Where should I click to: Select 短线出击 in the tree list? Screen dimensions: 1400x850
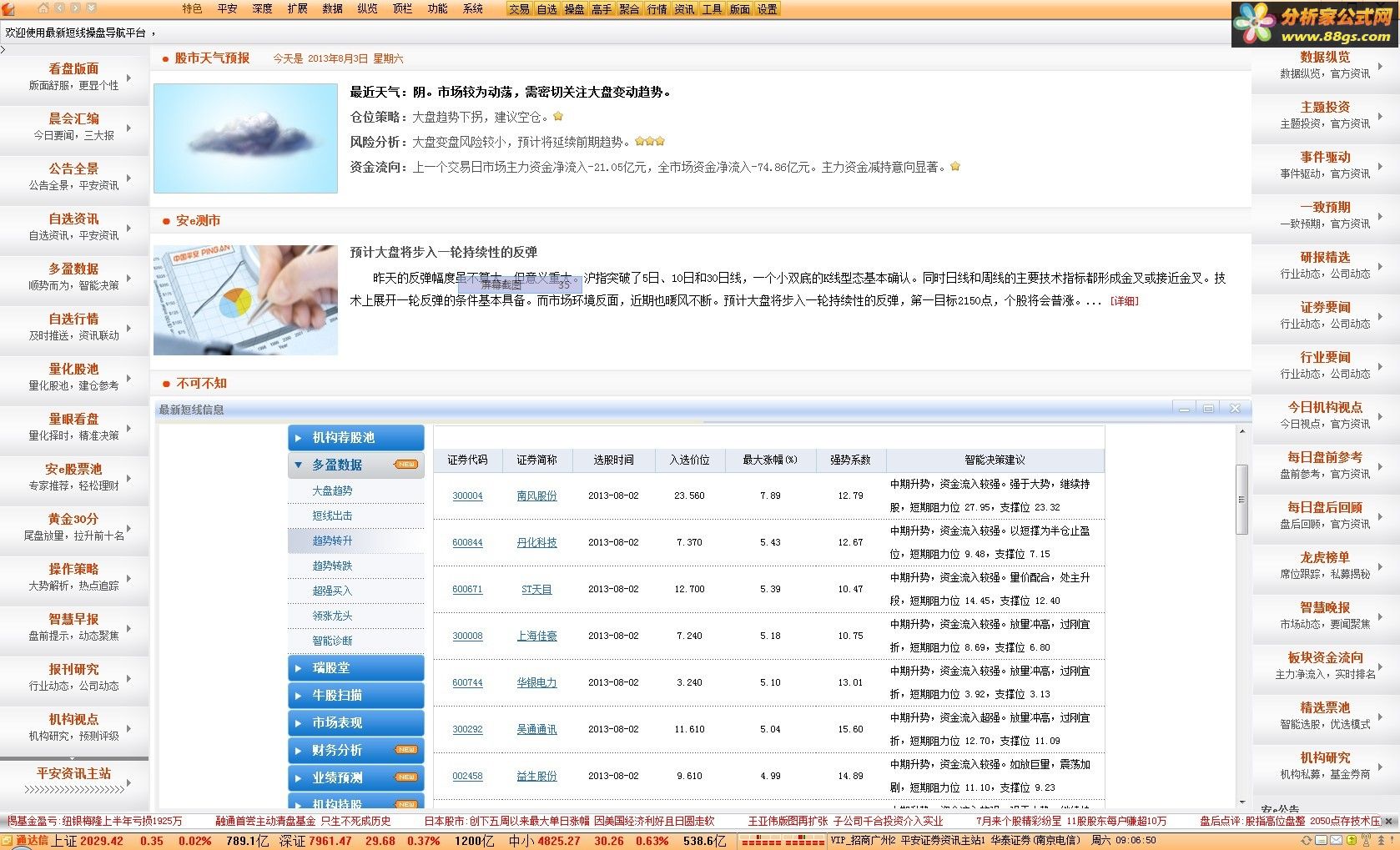tap(332, 516)
